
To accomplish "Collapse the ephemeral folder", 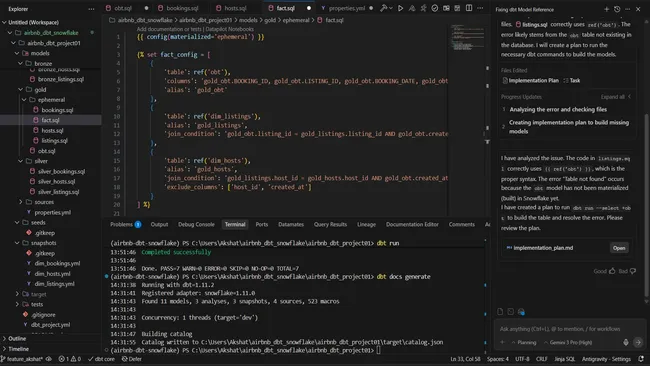I will tap(24, 100).
